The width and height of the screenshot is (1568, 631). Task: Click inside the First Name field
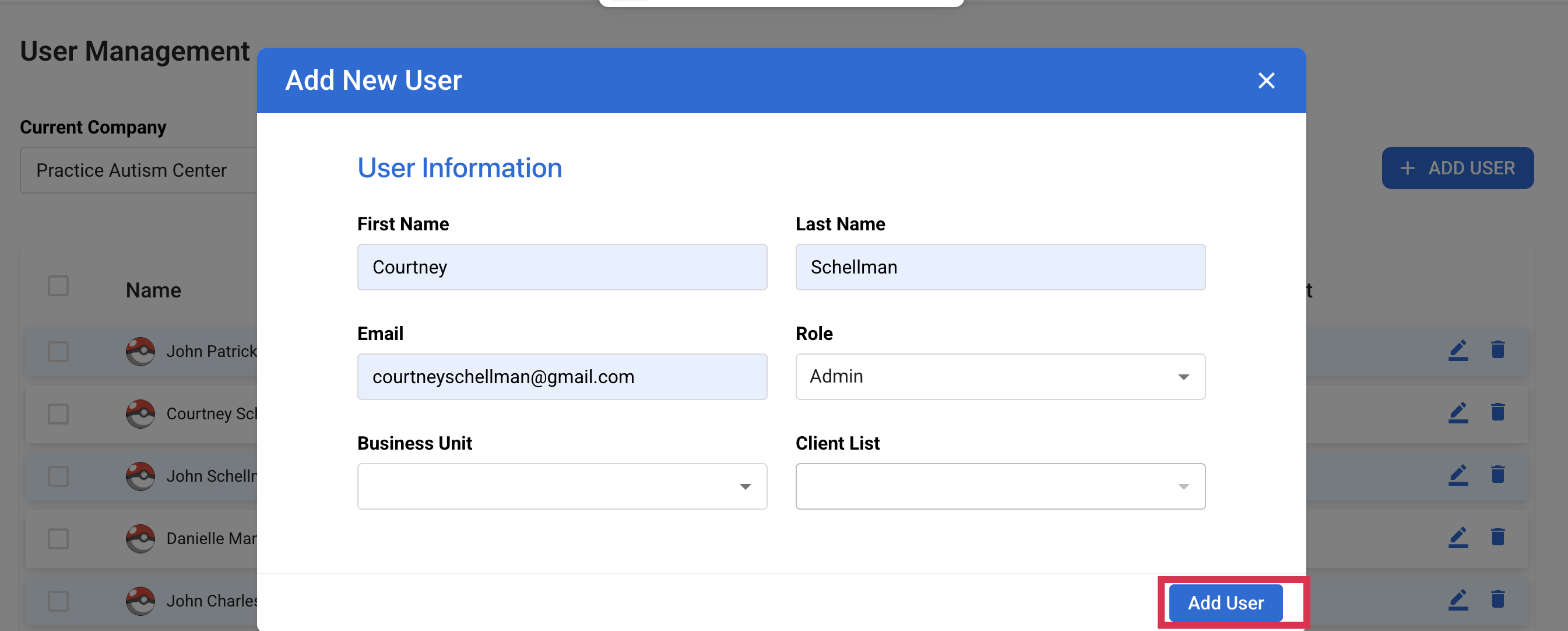pyautogui.click(x=562, y=267)
